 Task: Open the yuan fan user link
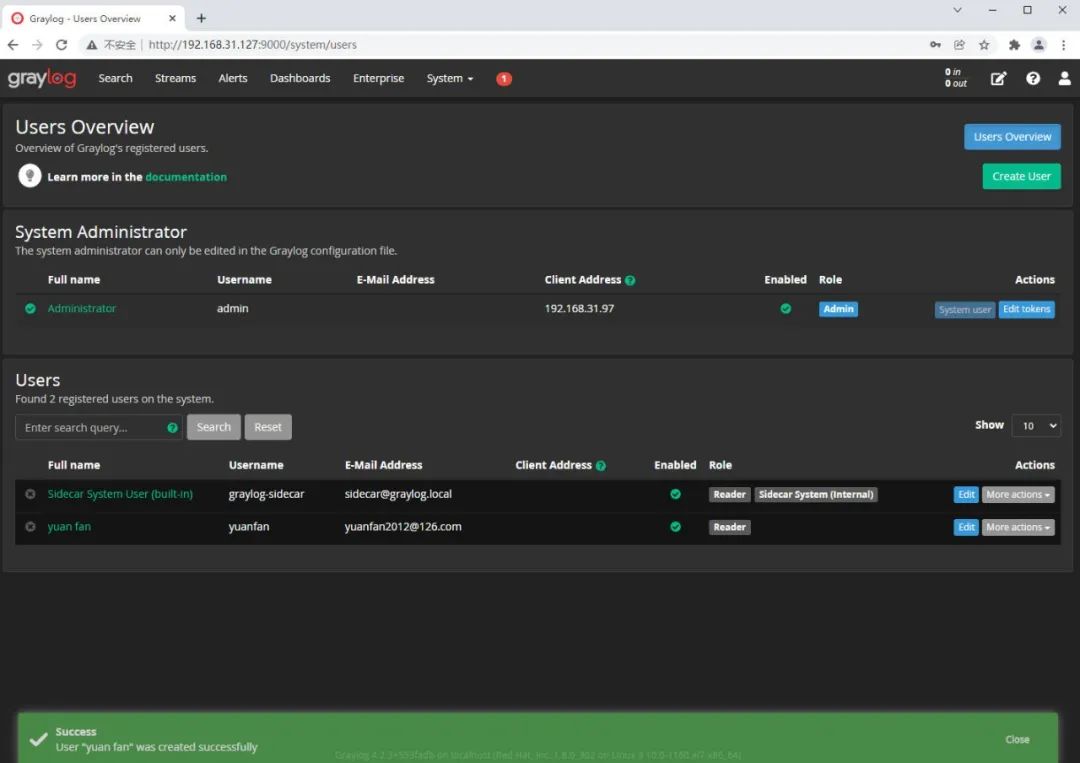point(69,527)
